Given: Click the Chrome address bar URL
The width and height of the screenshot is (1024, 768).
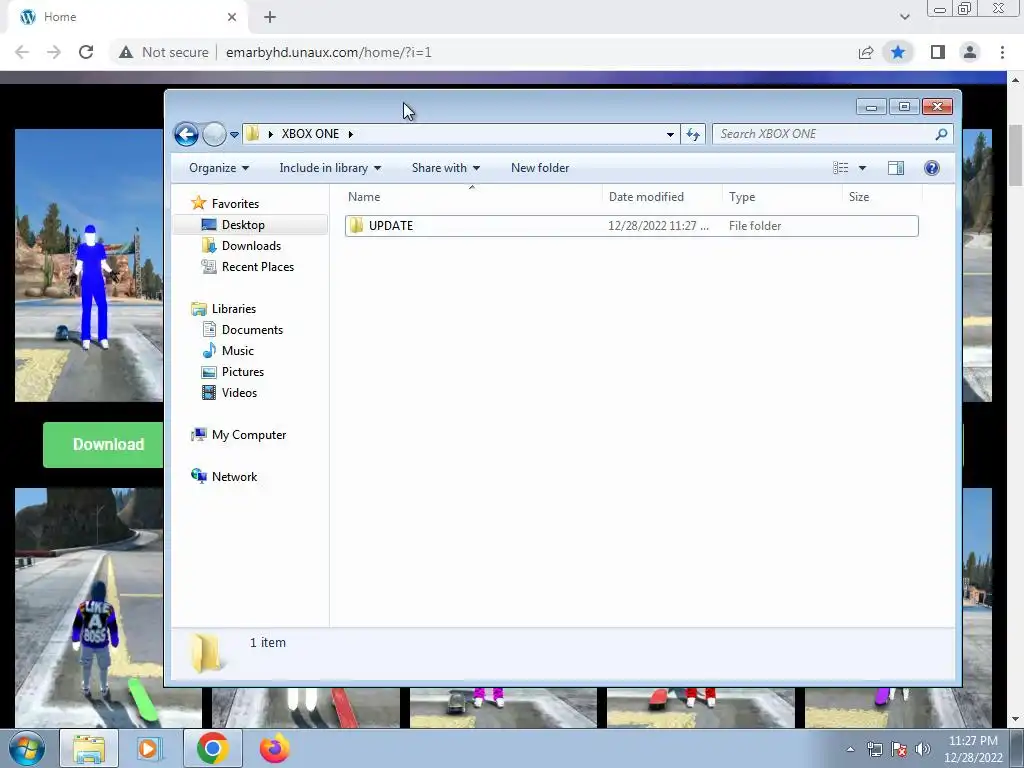Looking at the screenshot, I should click(328, 52).
